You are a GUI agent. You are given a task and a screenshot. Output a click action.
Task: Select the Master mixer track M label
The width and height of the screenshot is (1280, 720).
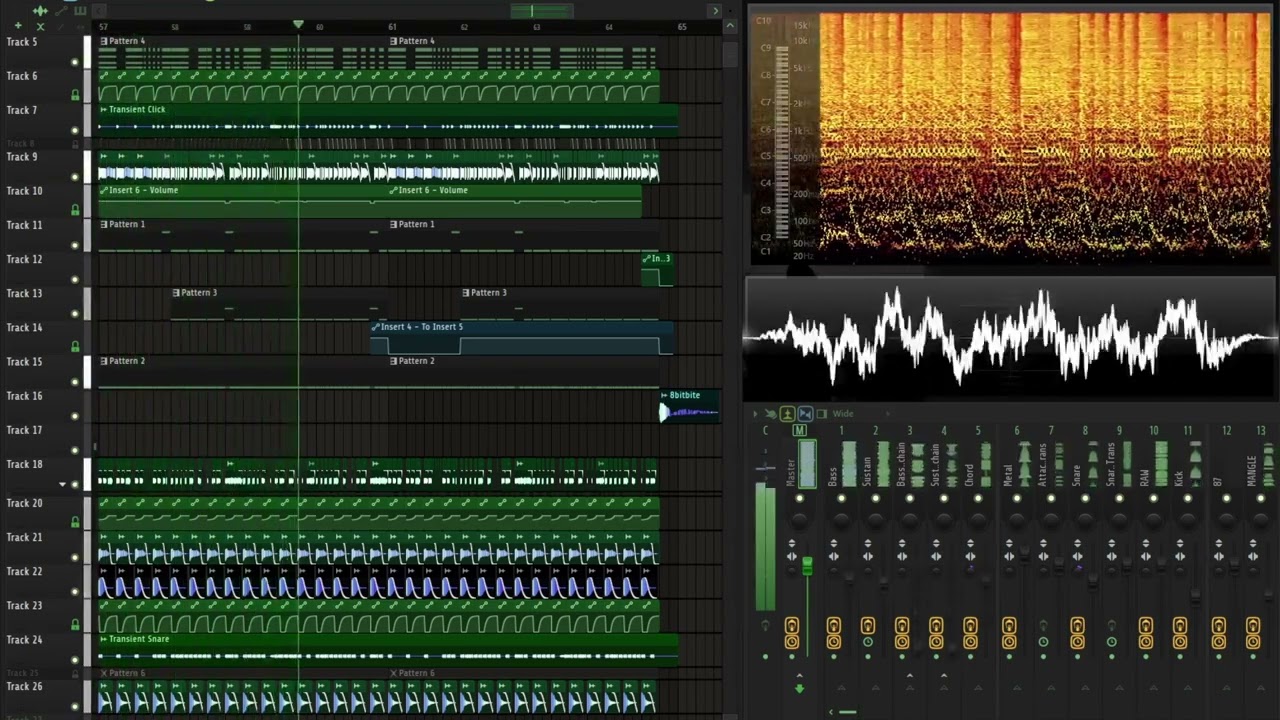point(799,430)
